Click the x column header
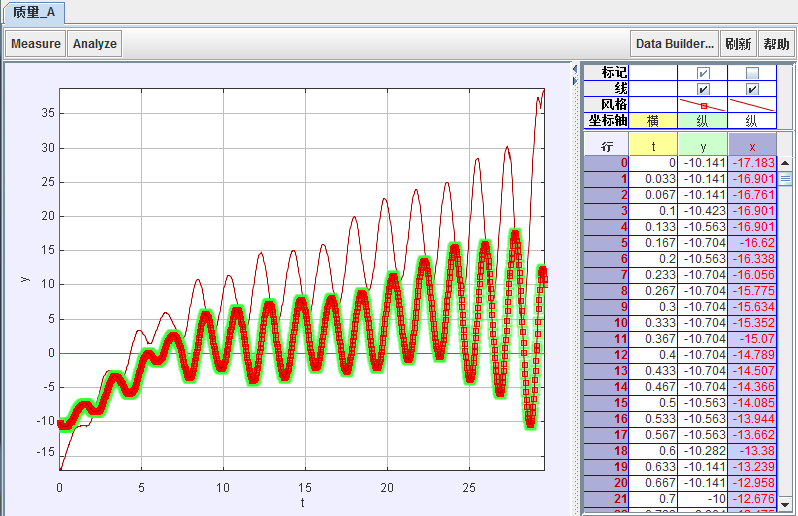798x516 pixels. pyautogui.click(x=752, y=146)
